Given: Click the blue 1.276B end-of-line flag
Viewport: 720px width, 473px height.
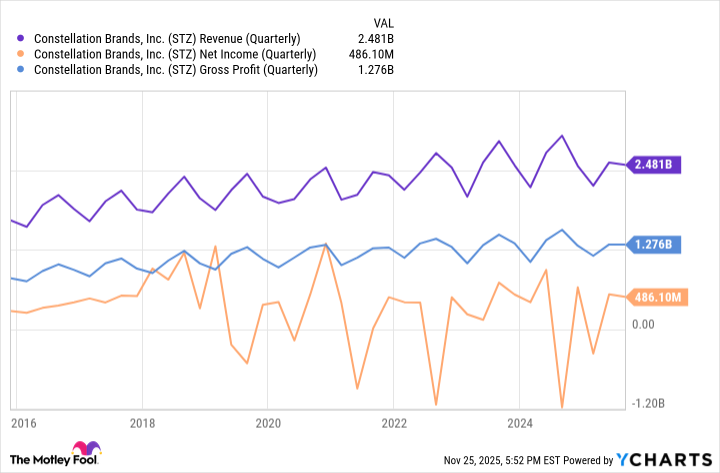Looking at the screenshot, I should [655, 244].
